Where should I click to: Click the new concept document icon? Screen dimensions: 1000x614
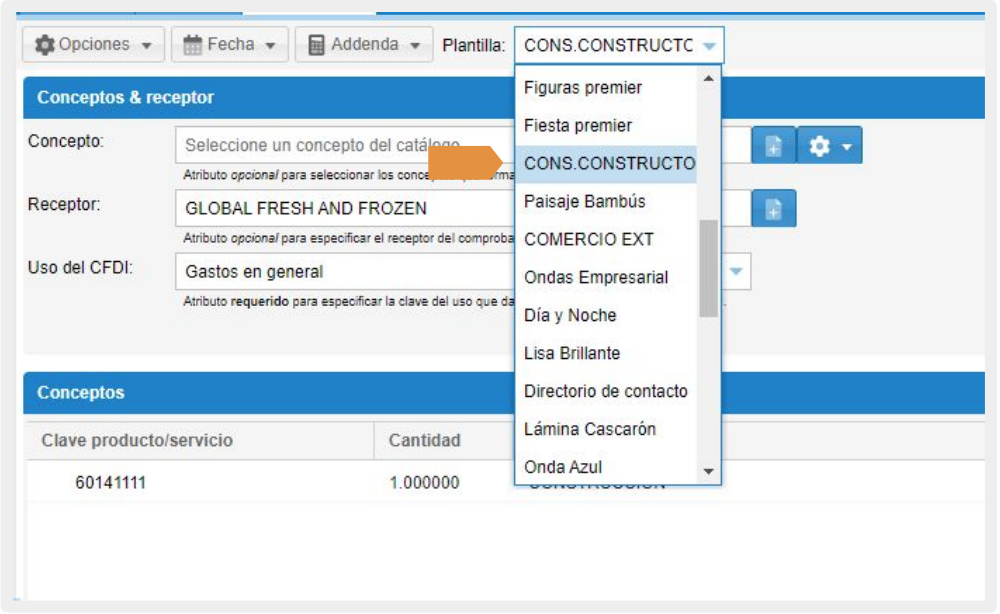click(x=773, y=146)
